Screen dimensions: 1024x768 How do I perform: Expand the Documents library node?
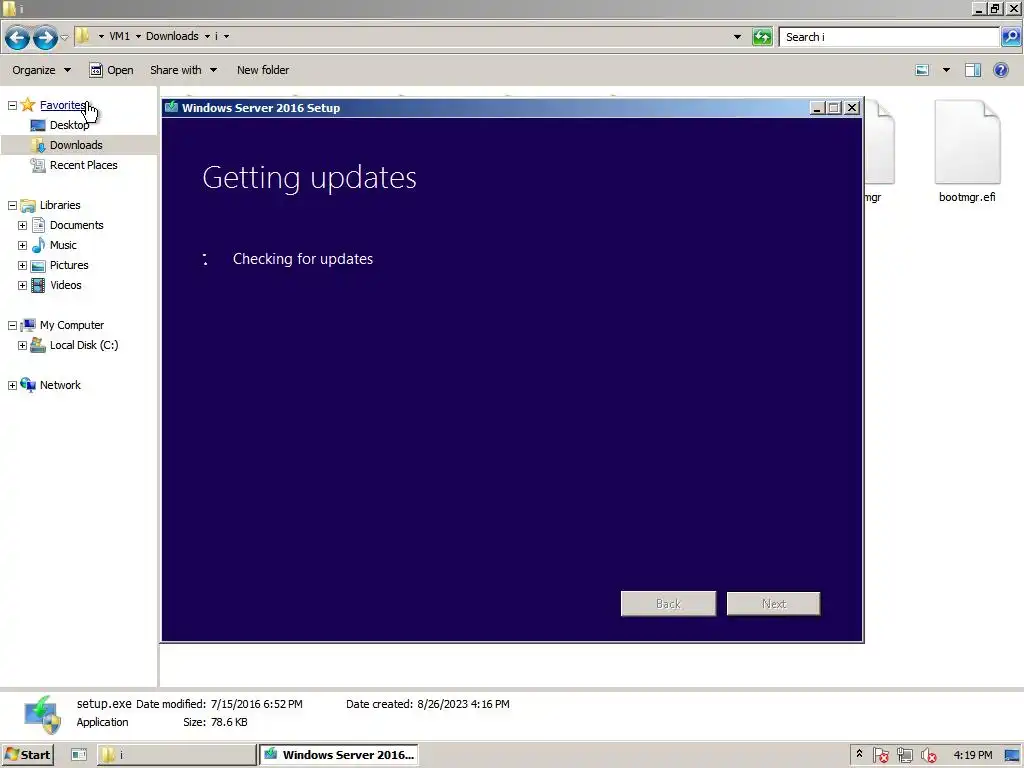22,225
